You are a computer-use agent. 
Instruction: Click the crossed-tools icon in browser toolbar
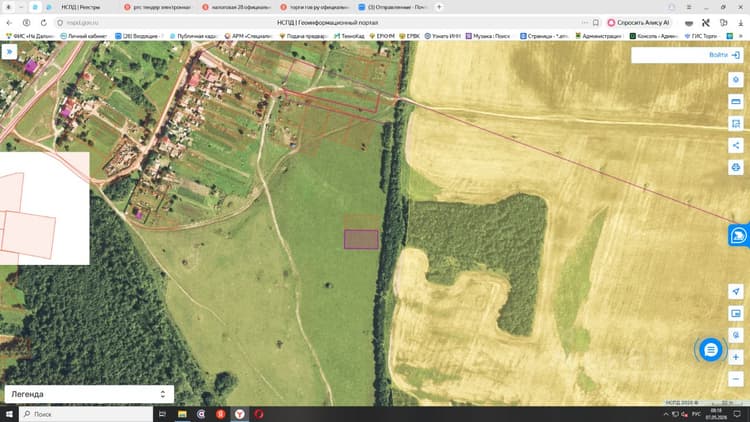(706, 22)
